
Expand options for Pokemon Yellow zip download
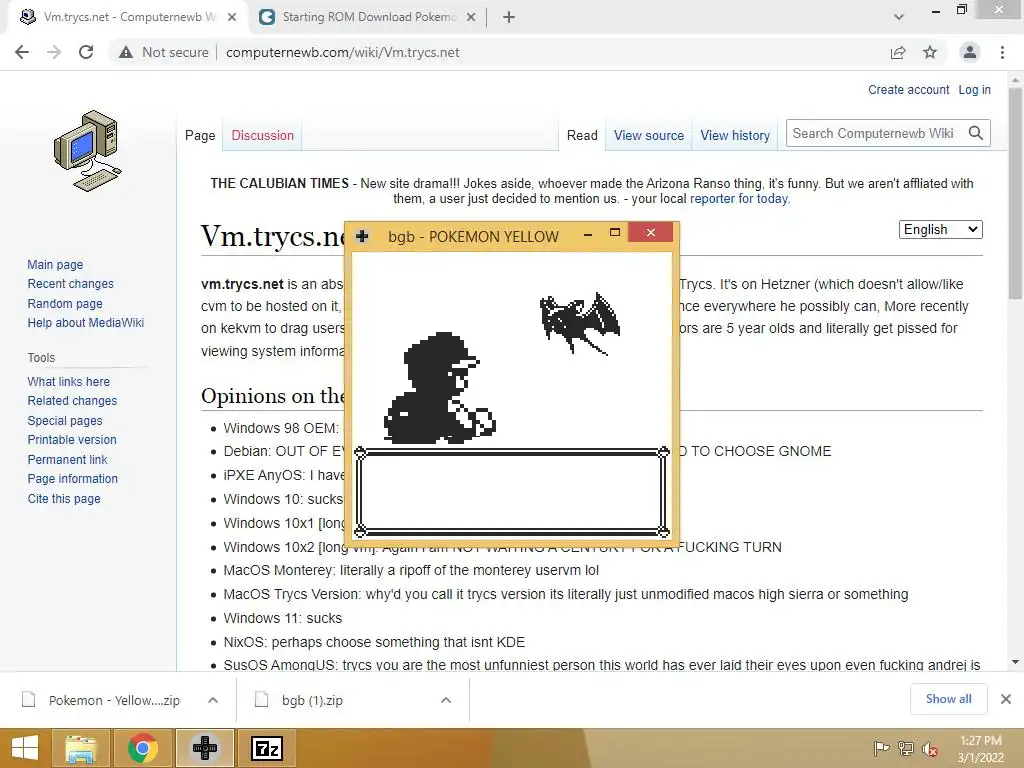[213, 700]
